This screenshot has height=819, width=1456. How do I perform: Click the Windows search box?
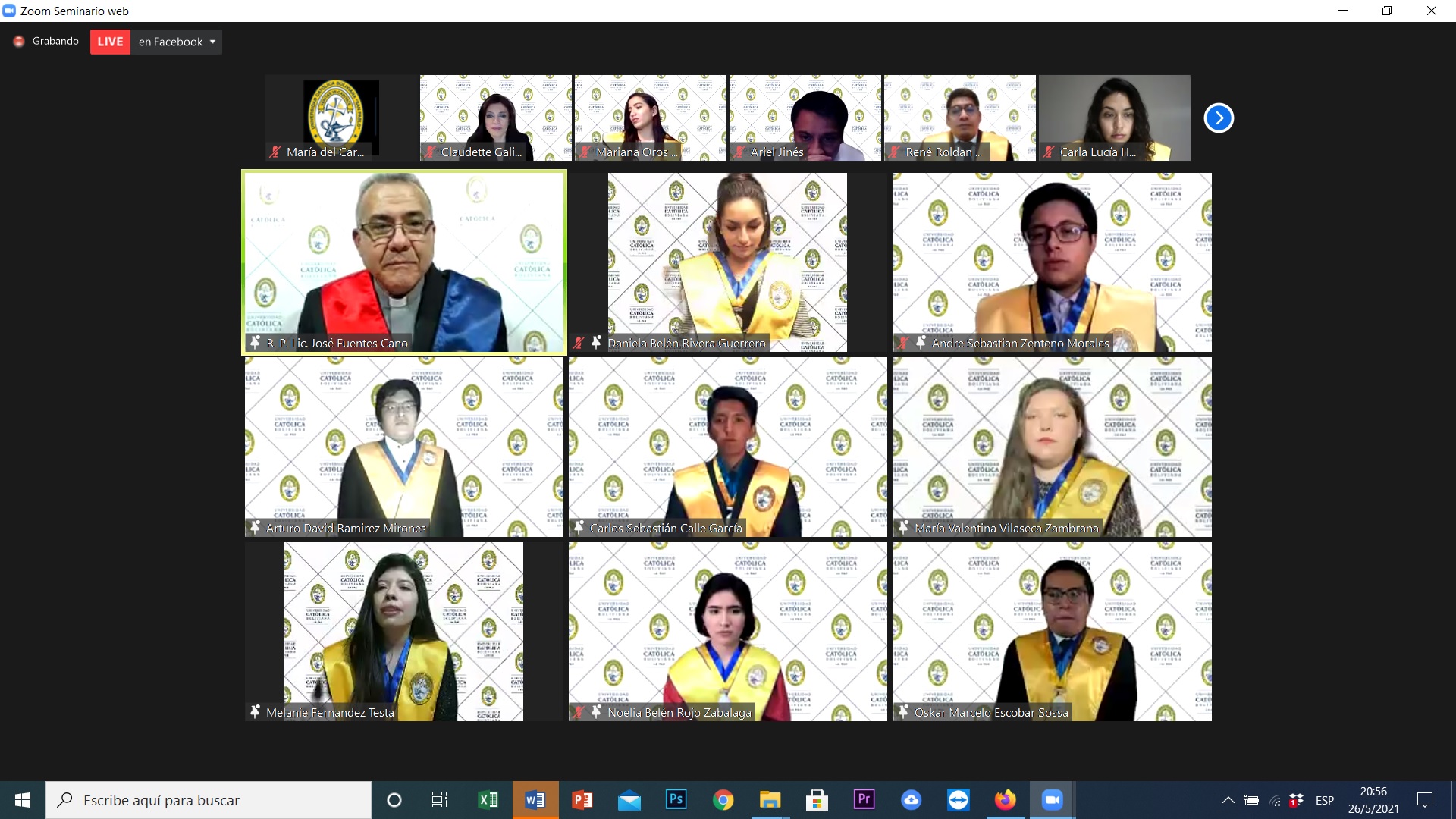[x=209, y=800]
